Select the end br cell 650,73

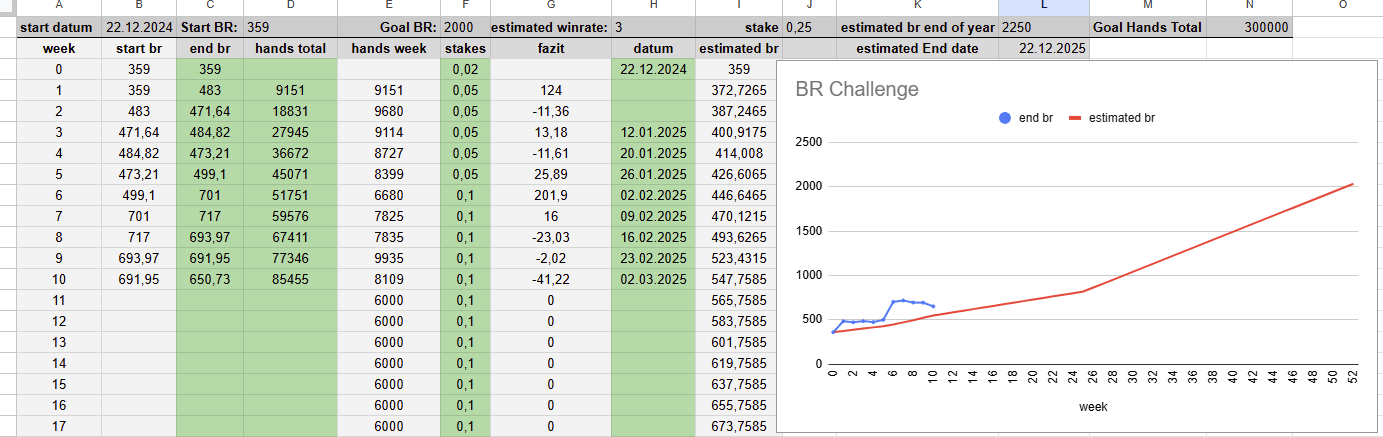point(210,279)
